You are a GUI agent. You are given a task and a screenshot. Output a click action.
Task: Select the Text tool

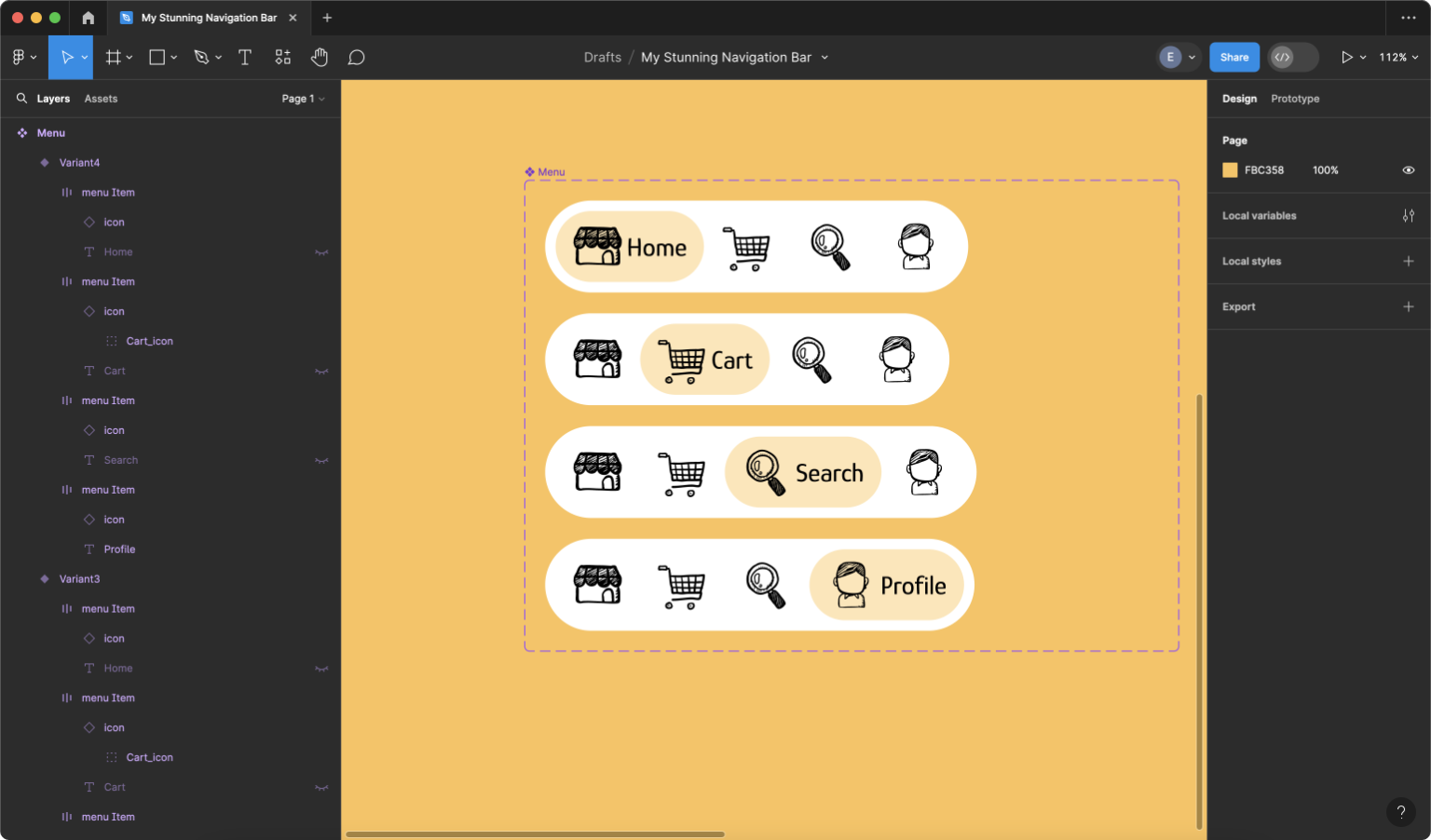pos(244,57)
